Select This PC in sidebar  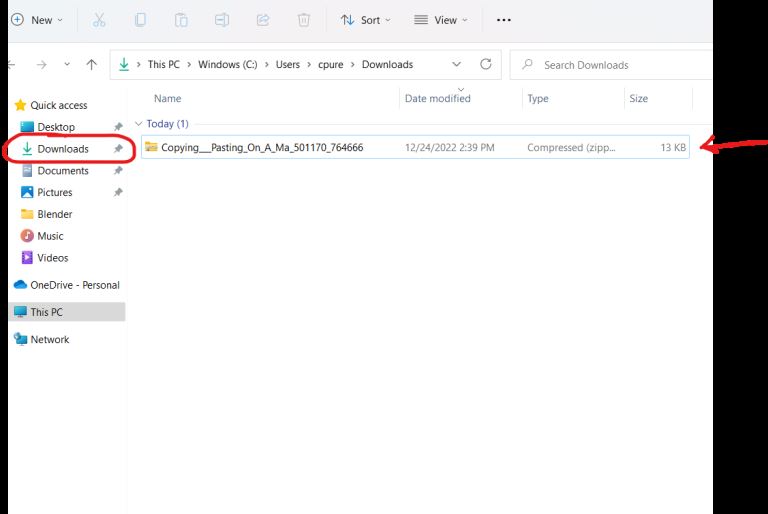click(x=67, y=312)
